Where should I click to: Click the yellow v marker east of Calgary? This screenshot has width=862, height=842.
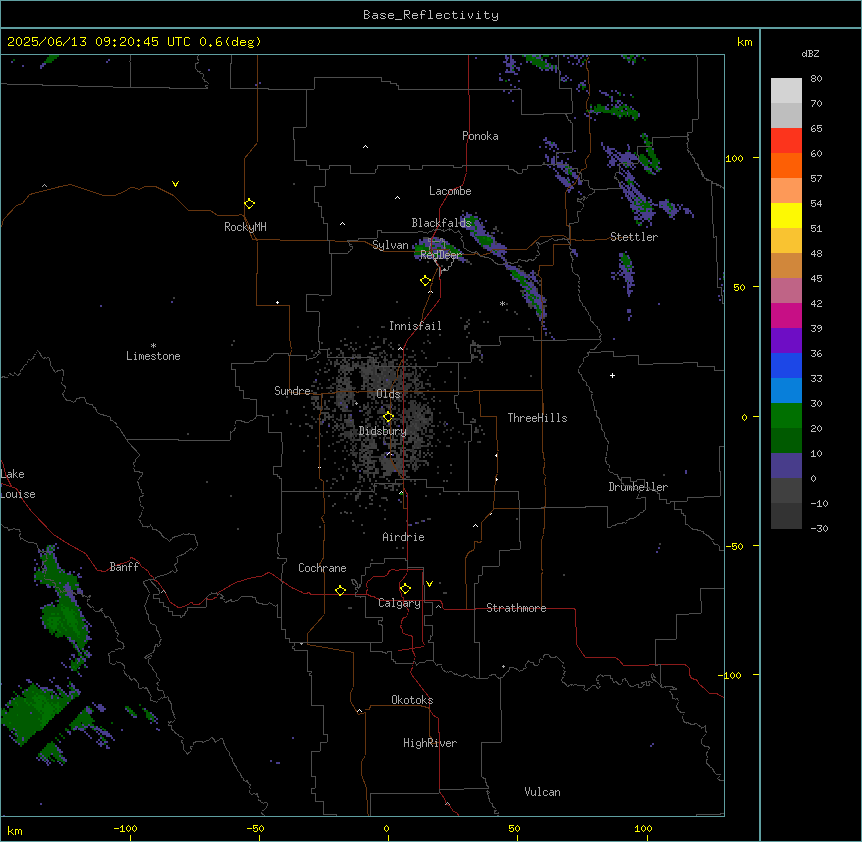click(x=429, y=584)
